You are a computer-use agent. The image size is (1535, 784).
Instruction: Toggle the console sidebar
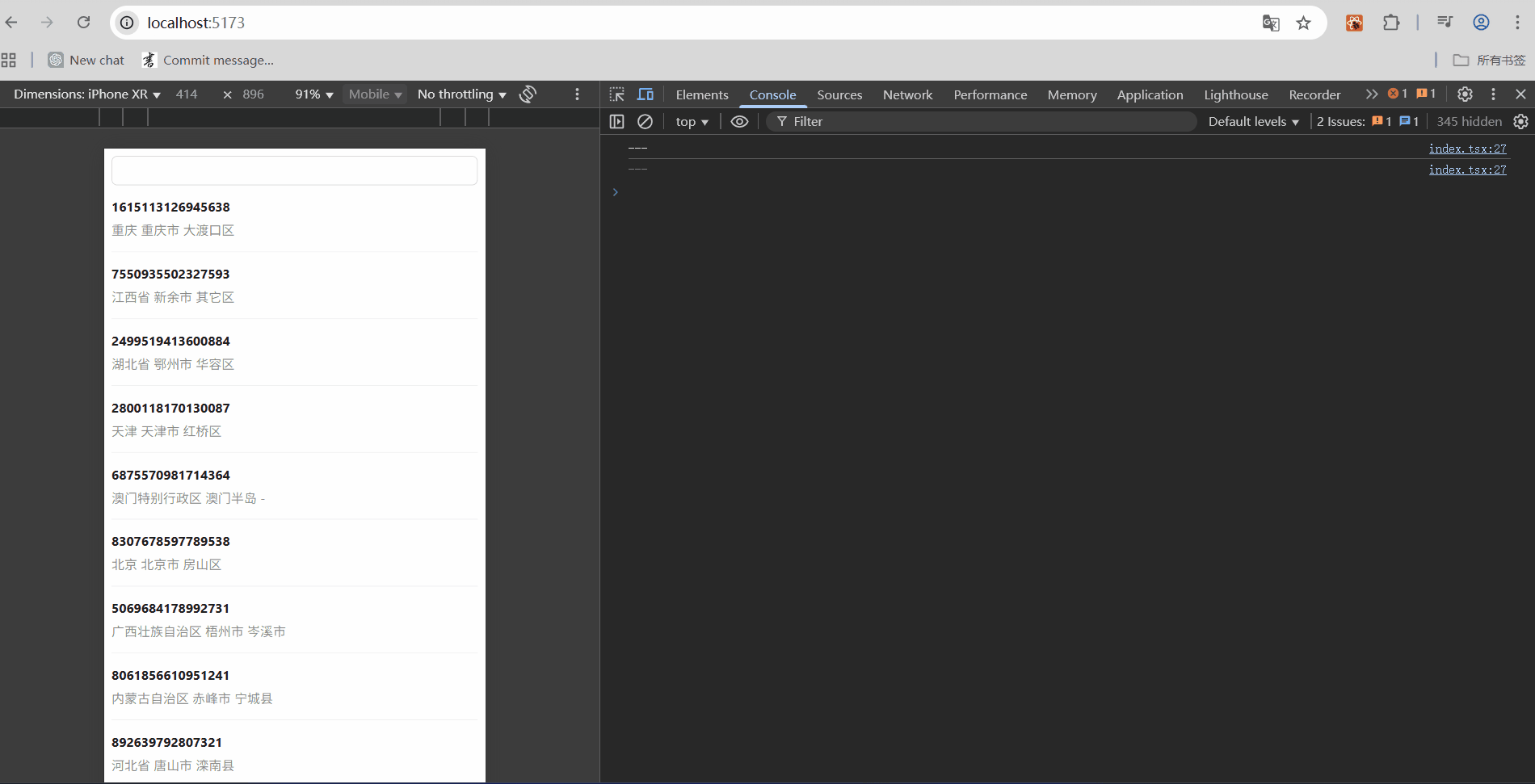[x=617, y=121]
